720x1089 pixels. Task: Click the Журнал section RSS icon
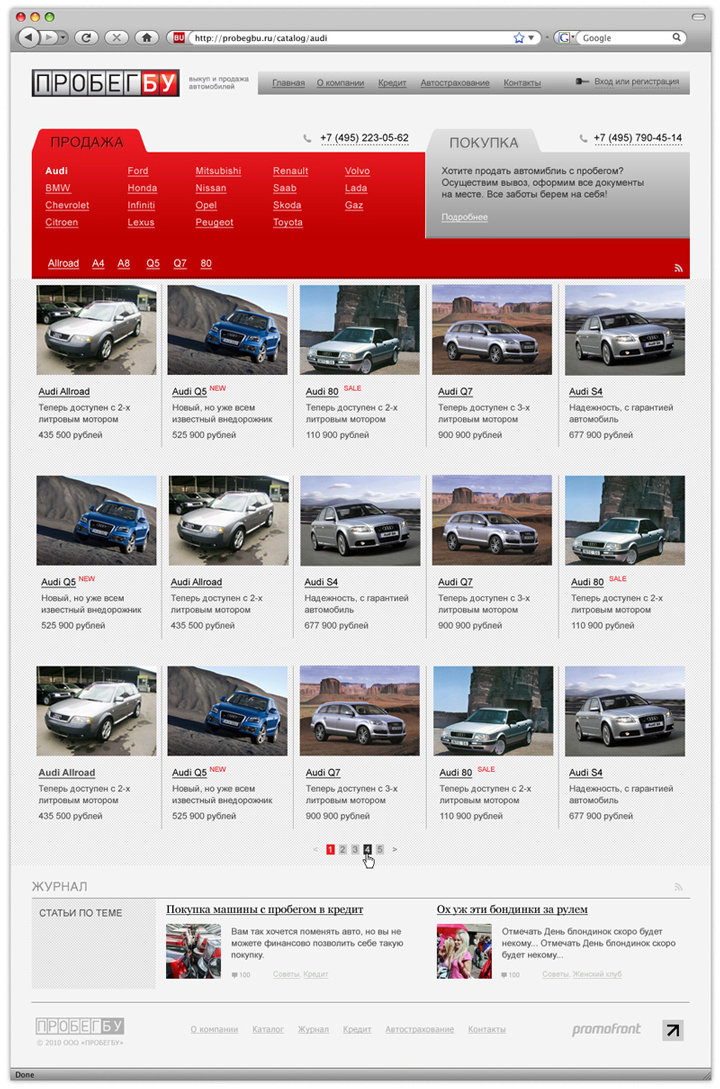678,887
